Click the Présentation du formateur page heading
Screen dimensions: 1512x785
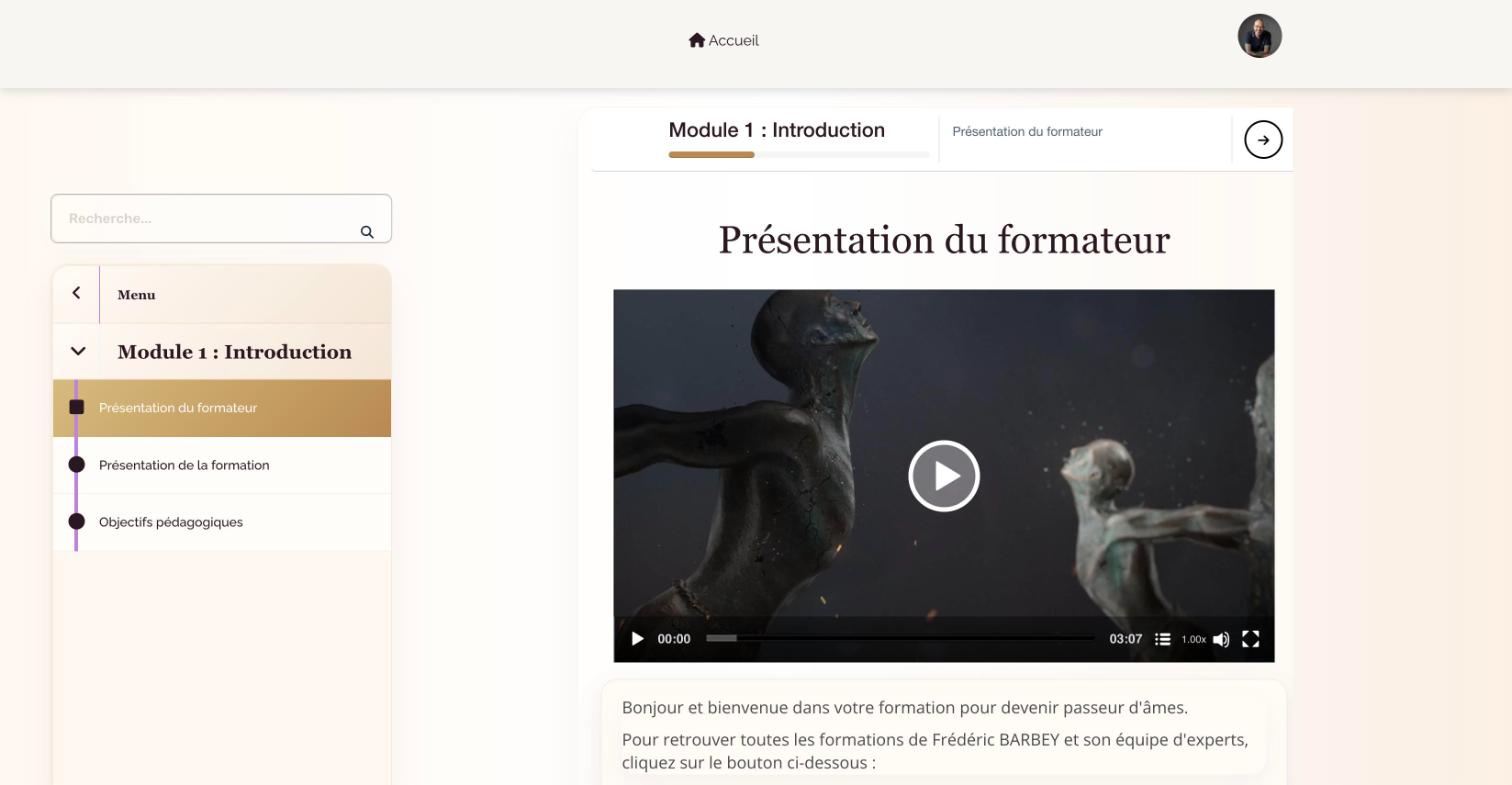click(x=944, y=240)
